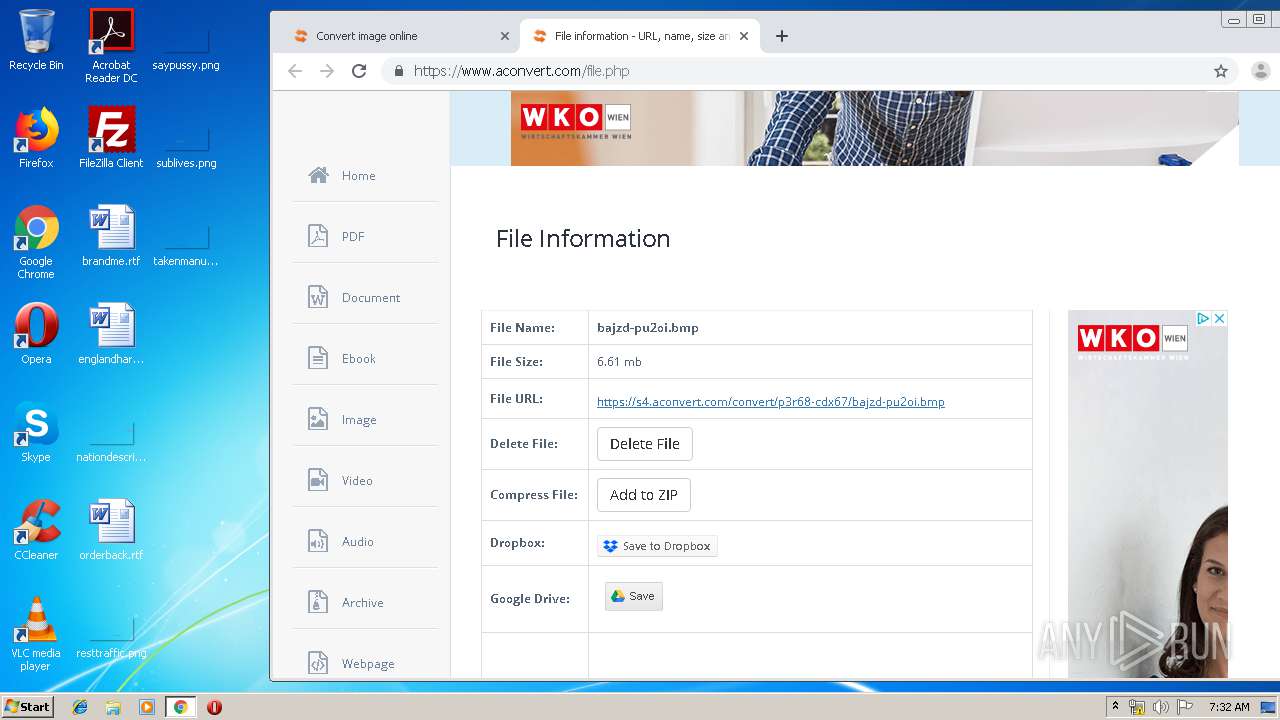
Task: Show hidden system tray icons
Action: point(1115,706)
